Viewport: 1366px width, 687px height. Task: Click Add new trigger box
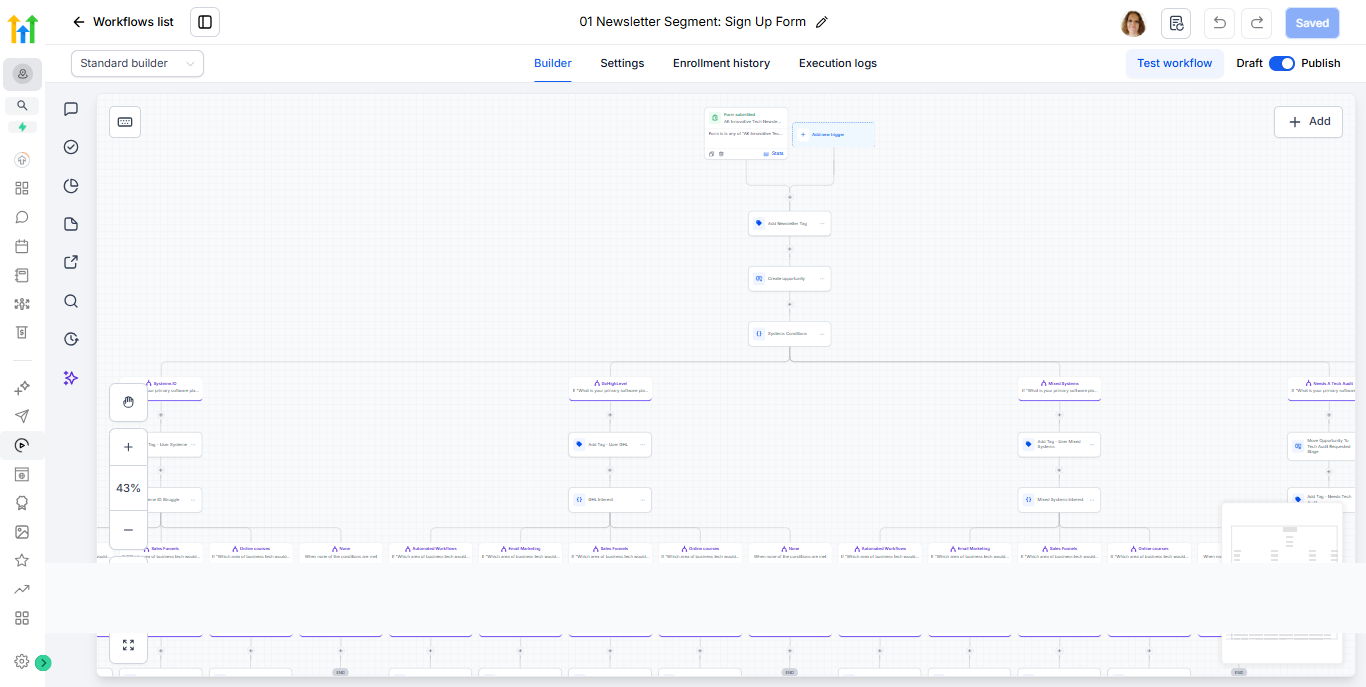pyautogui.click(x=833, y=134)
